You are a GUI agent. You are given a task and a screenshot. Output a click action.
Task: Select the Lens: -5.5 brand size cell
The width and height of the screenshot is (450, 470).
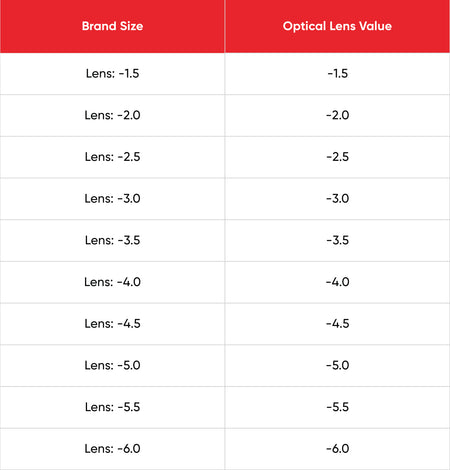pos(112,407)
